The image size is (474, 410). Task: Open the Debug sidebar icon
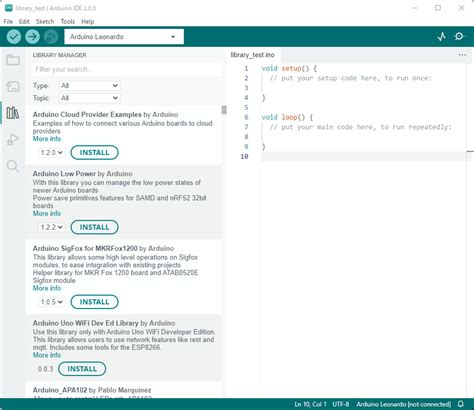(13, 139)
